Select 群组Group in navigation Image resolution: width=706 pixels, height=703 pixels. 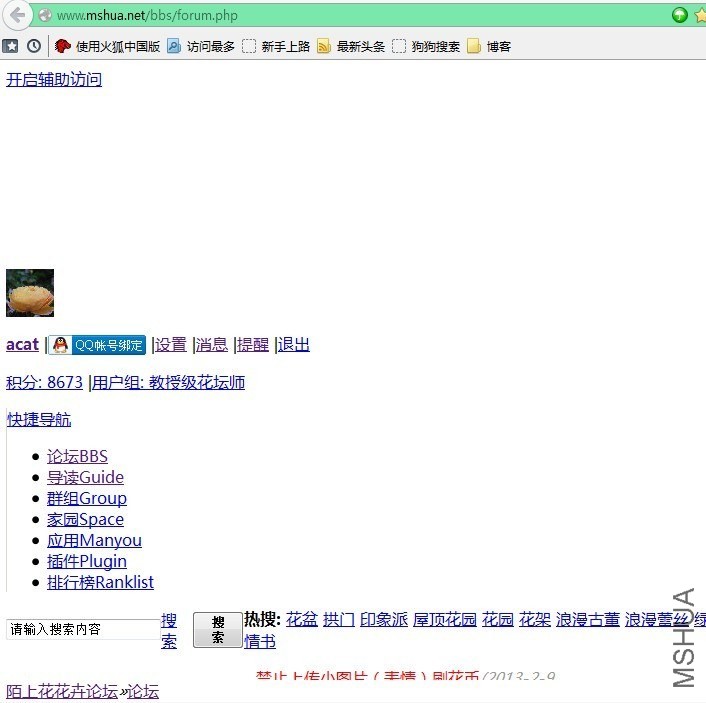87,499
